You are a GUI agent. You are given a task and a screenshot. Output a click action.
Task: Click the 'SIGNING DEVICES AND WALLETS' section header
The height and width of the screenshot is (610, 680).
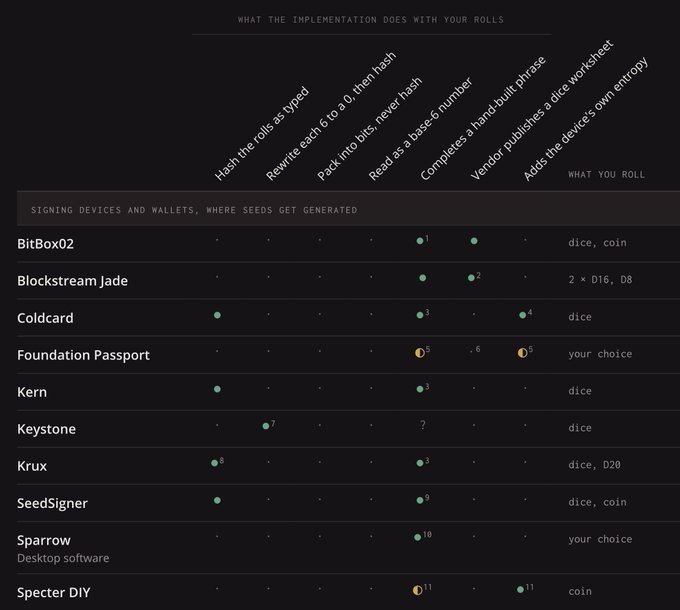click(194, 210)
